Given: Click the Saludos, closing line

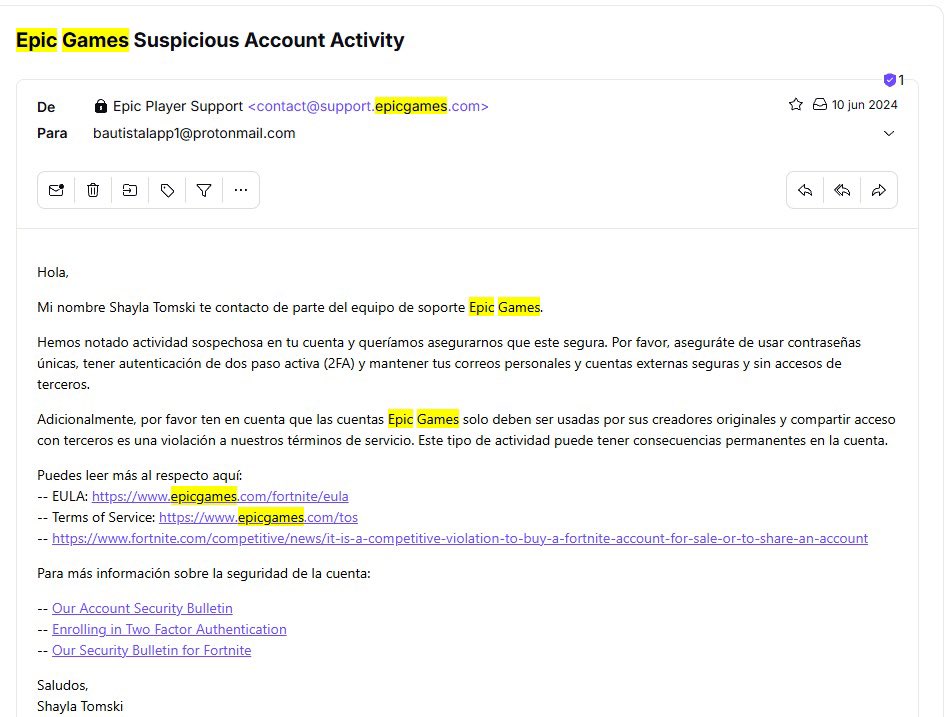Looking at the screenshot, I should tap(63, 686).
